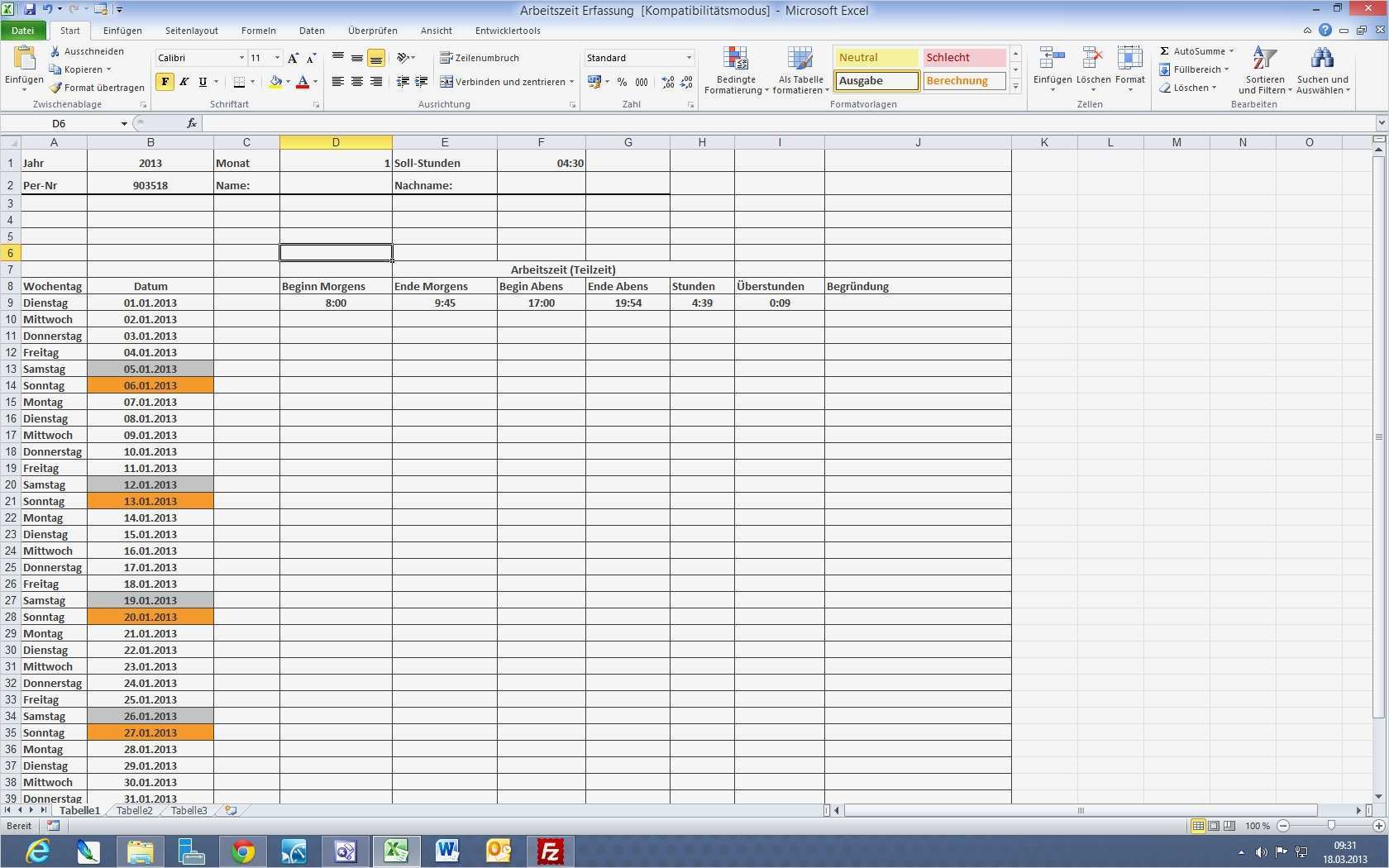This screenshot has width=1389, height=868.
Task: Apply the Ausgabe cell style
Action: [874, 81]
